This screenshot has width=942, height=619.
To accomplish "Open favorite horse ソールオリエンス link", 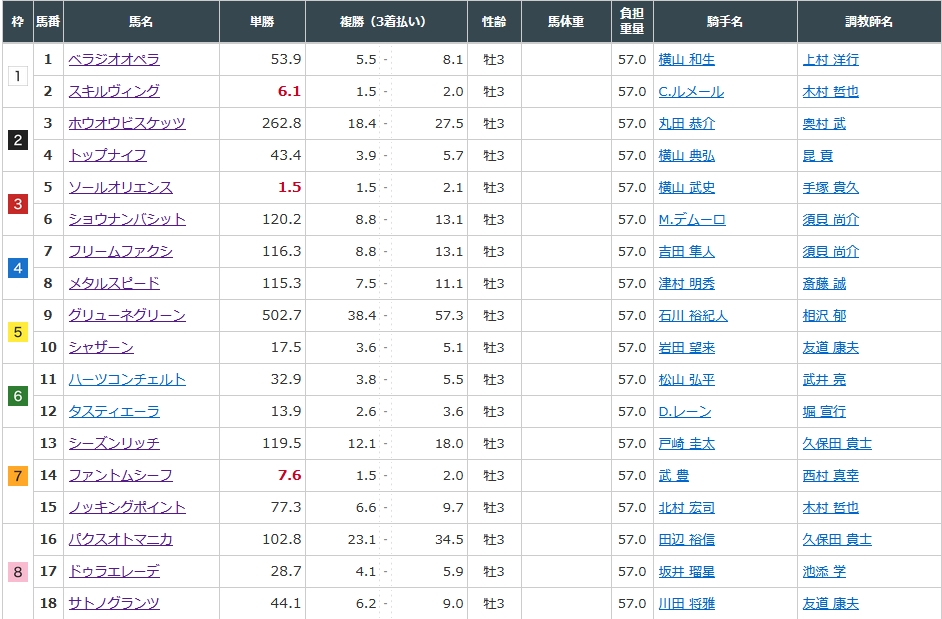I will point(120,187).
